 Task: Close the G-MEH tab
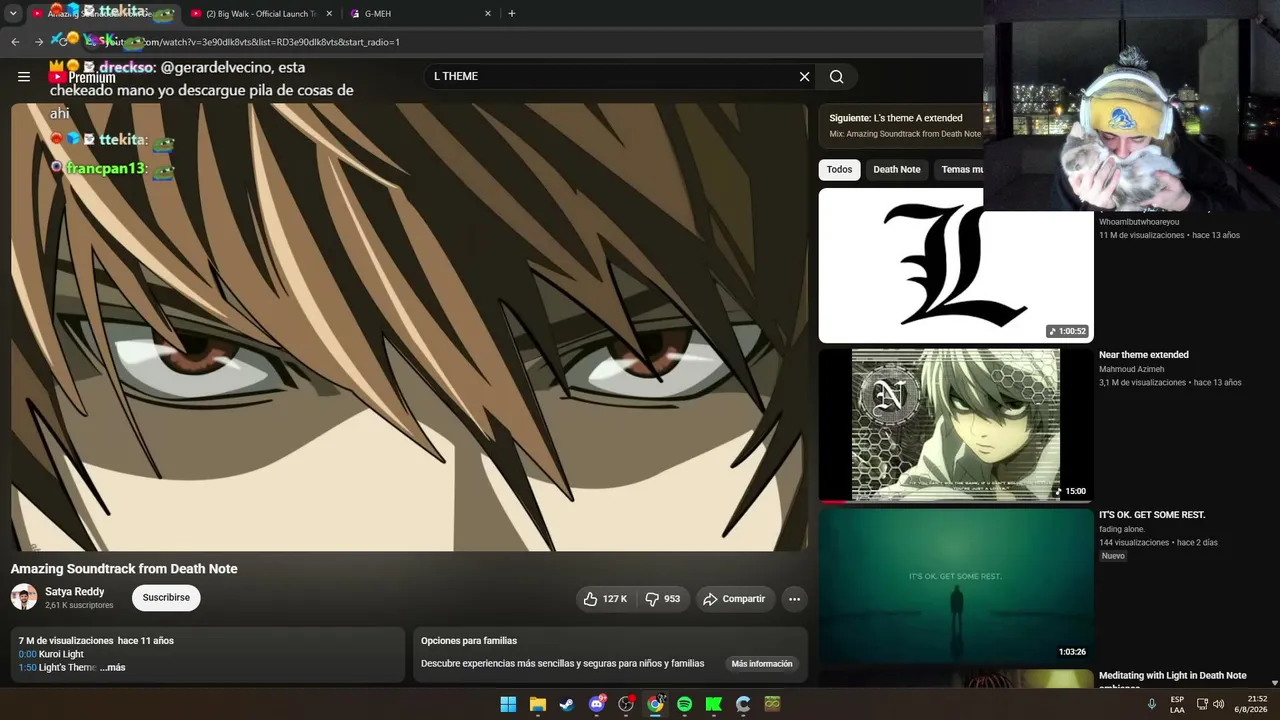click(488, 14)
